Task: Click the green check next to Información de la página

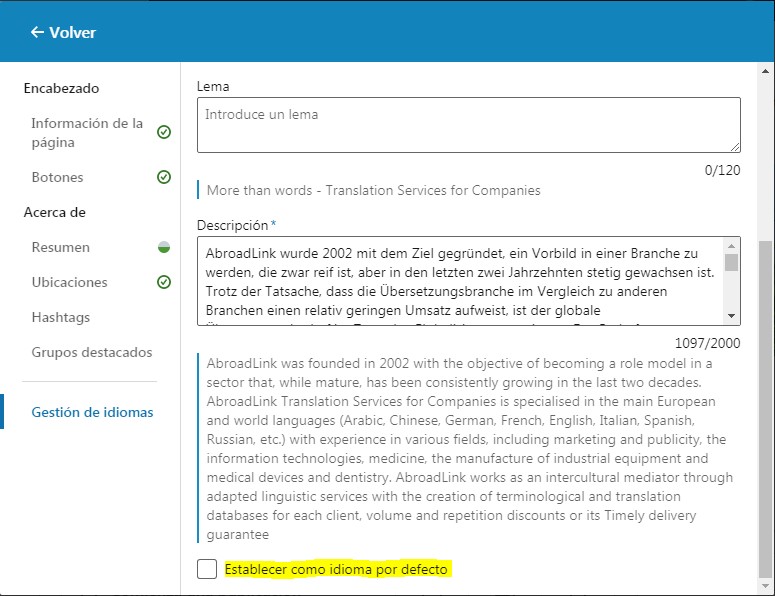Action: 164,132
